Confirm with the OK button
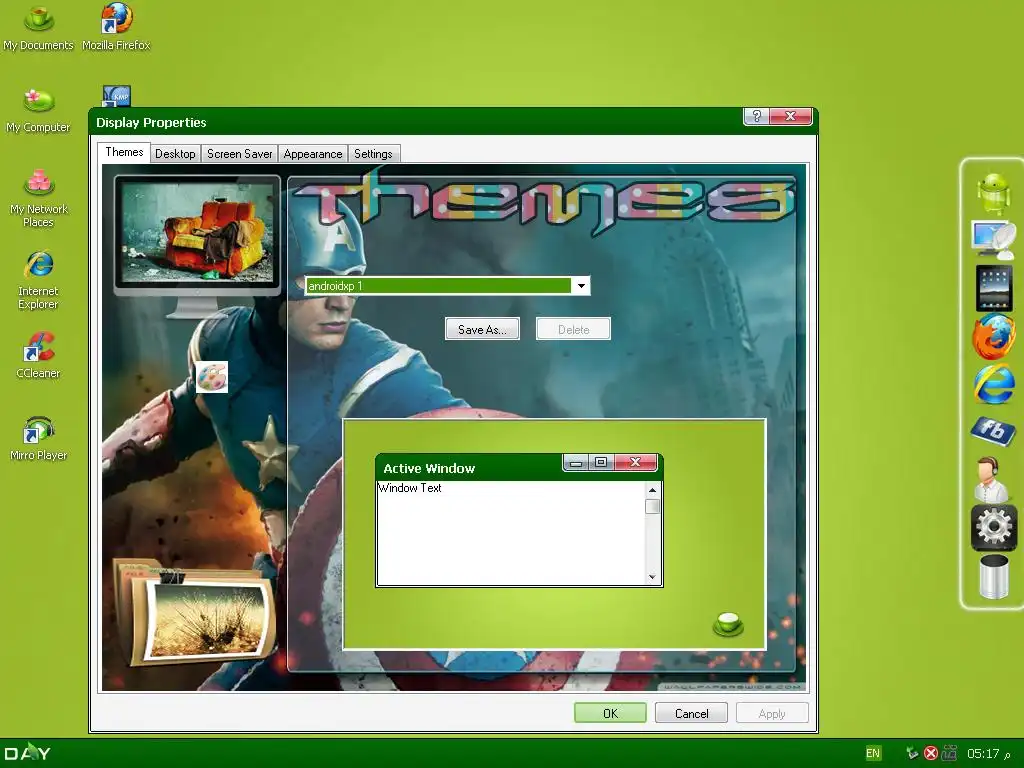Image resolution: width=1024 pixels, height=768 pixels. click(x=610, y=713)
